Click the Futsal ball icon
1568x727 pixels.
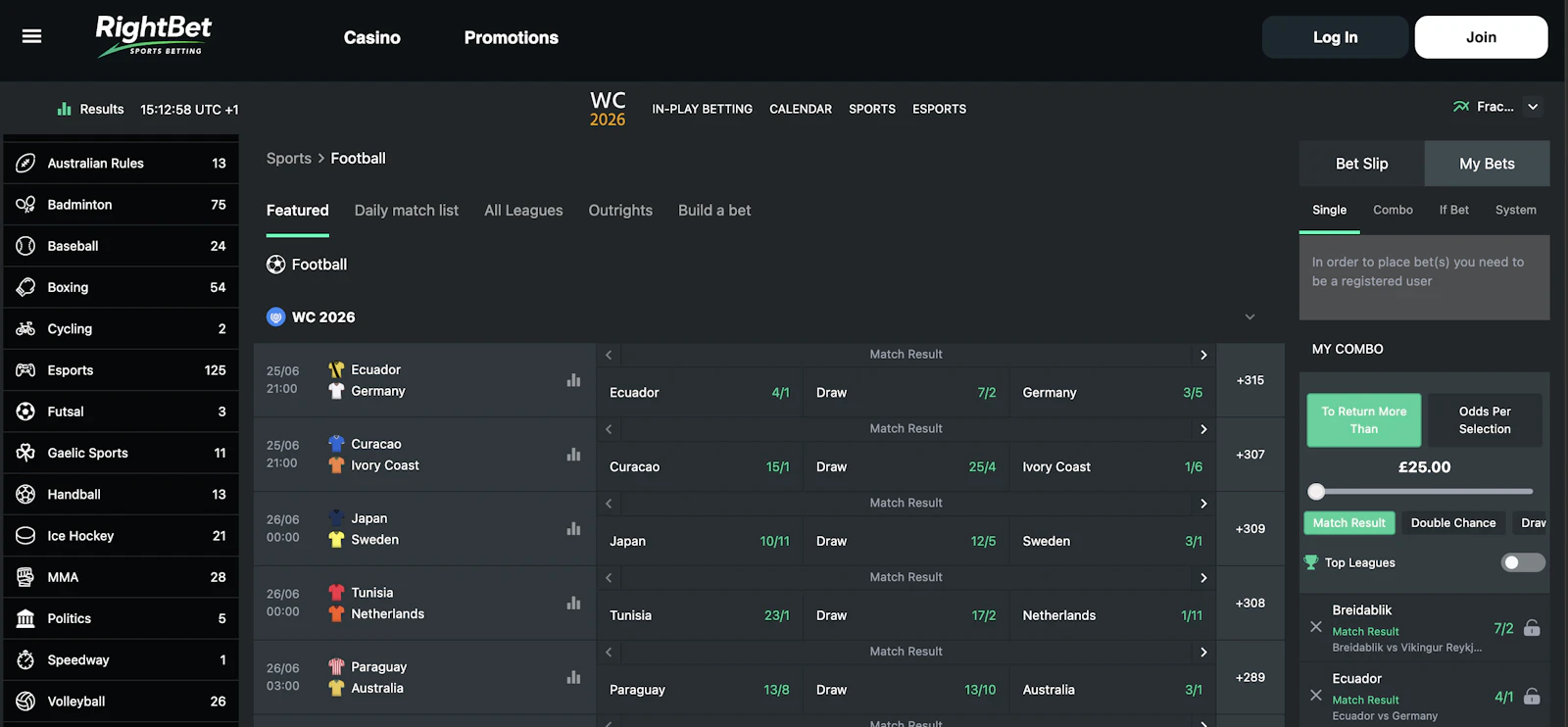tap(25, 412)
